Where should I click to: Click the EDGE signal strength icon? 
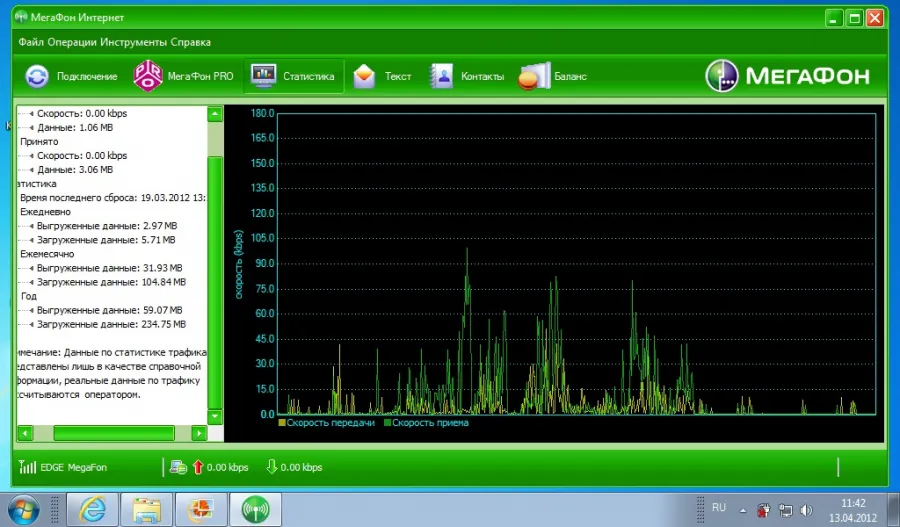point(27,467)
